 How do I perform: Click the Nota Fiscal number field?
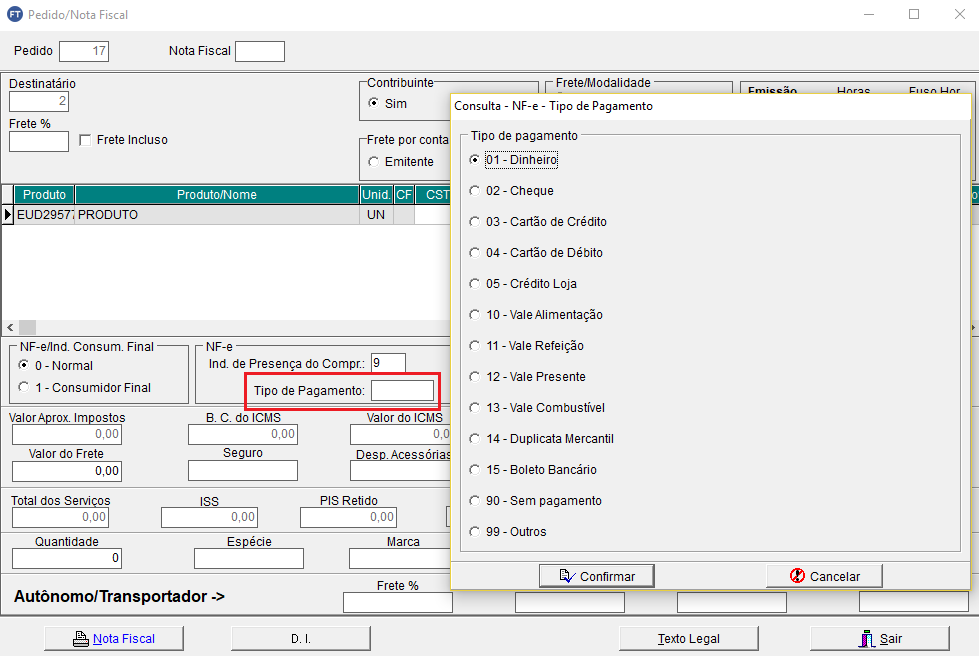[x=260, y=51]
